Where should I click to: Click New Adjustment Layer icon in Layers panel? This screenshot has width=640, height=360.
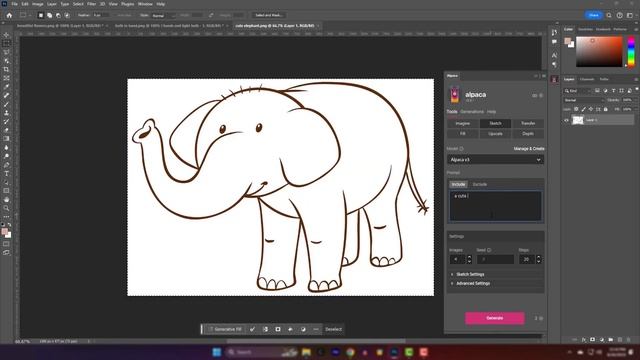pyautogui.click(x=602, y=340)
